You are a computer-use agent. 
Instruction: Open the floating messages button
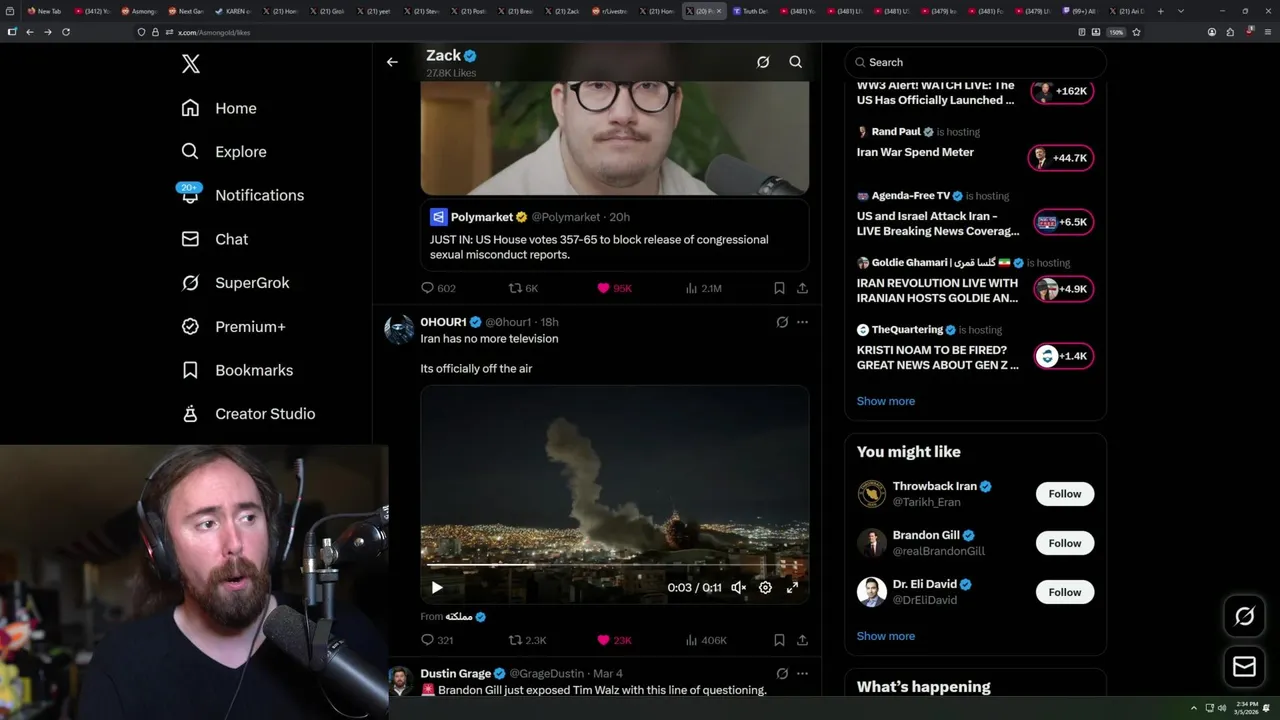pyautogui.click(x=1245, y=666)
